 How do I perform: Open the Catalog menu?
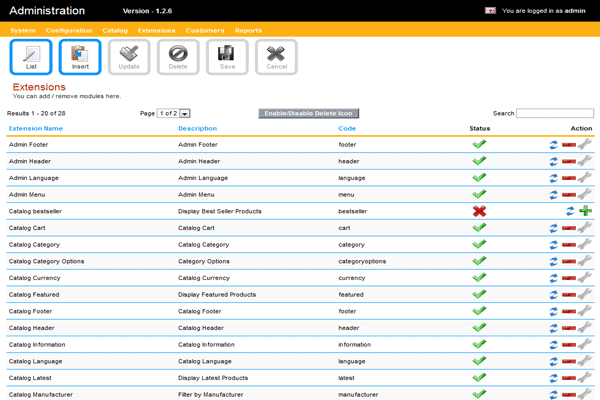(x=115, y=31)
